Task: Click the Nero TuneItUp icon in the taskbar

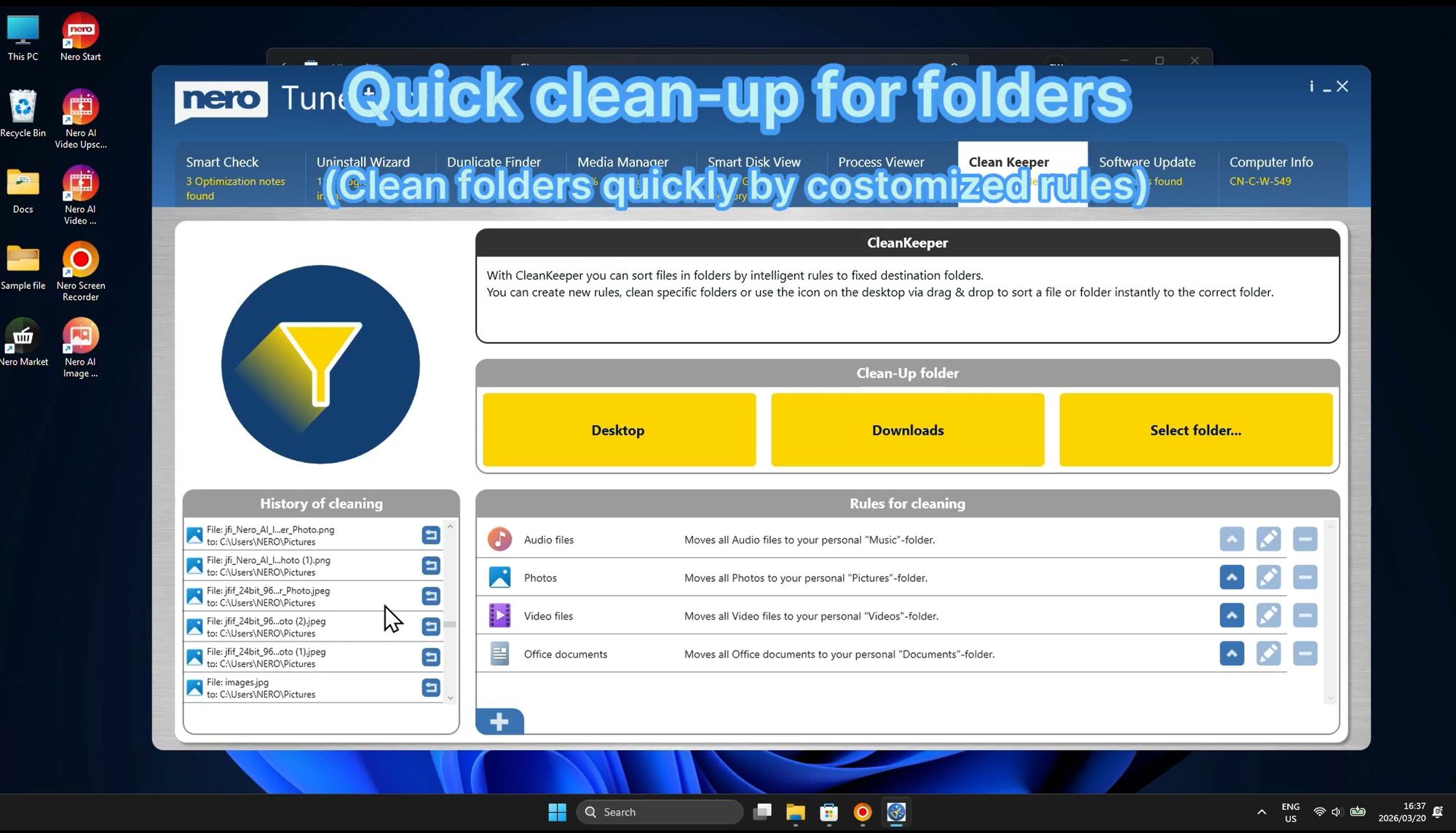Action: pyautogui.click(x=895, y=811)
